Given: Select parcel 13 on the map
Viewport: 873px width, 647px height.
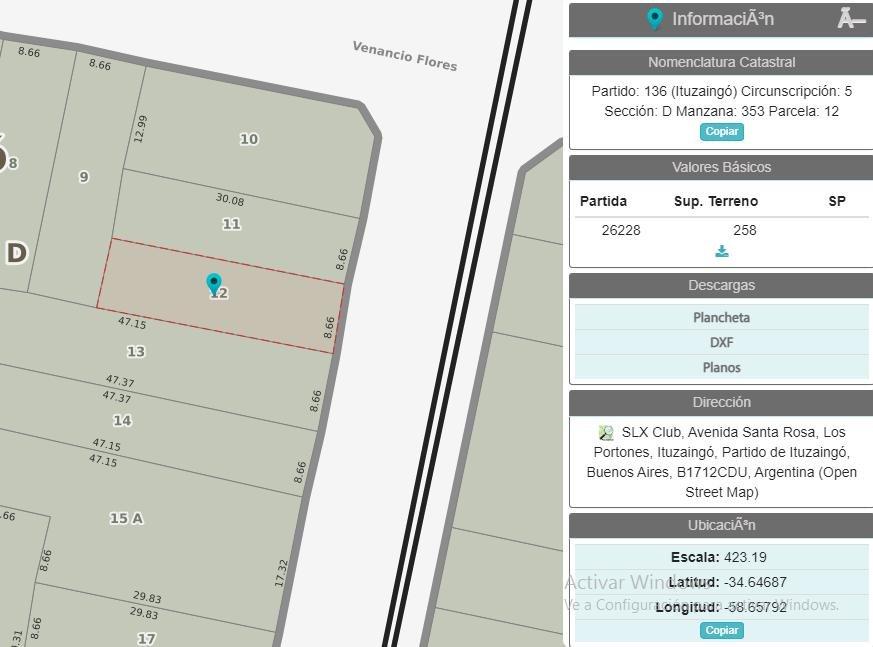Looking at the screenshot, I should 136,351.
